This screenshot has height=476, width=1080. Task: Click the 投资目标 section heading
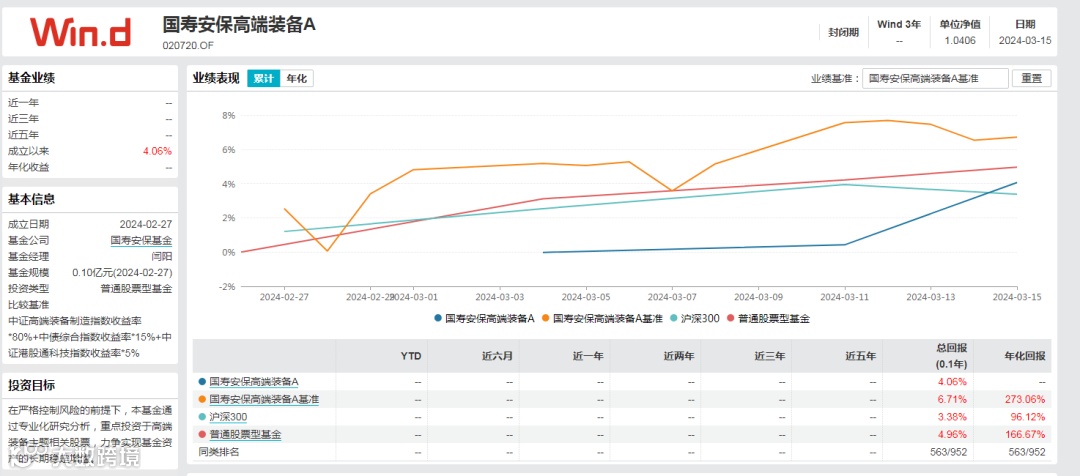31,385
